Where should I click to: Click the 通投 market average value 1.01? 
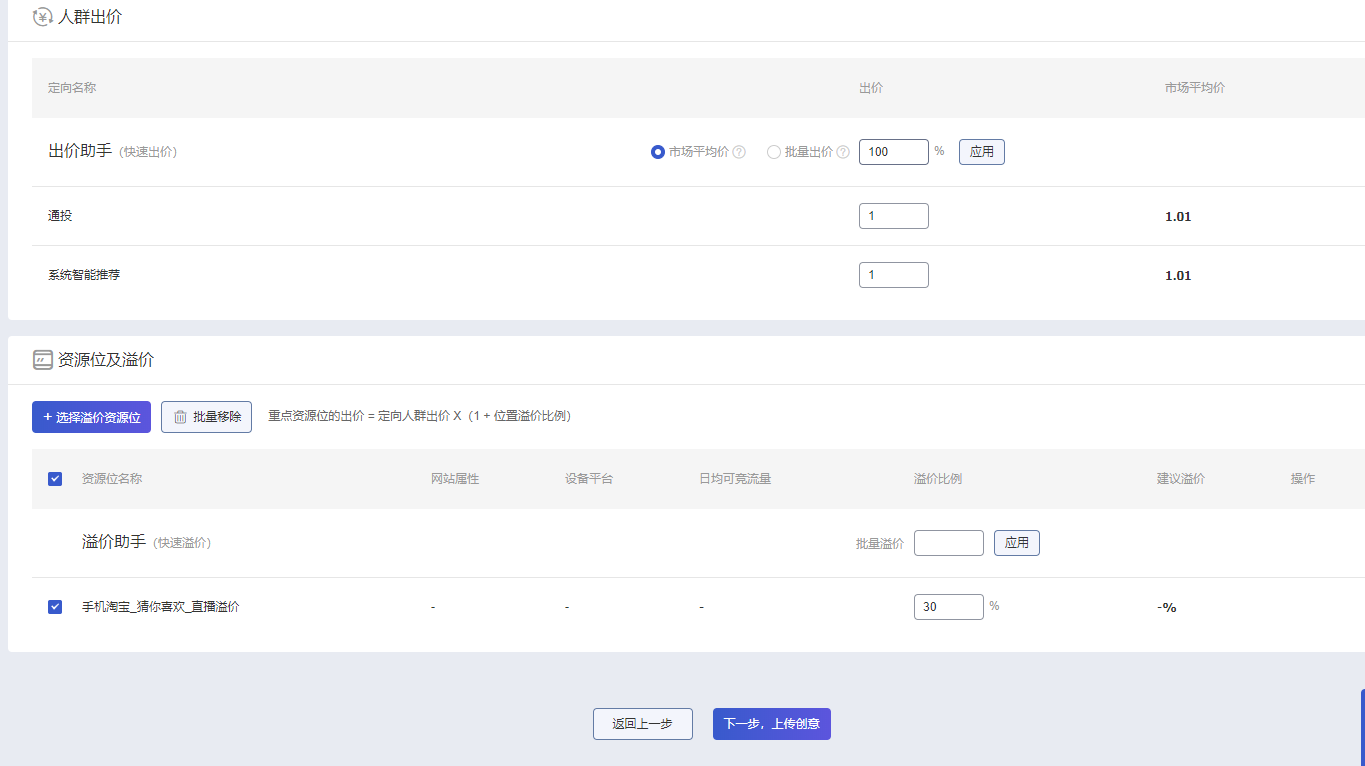pyautogui.click(x=1178, y=217)
